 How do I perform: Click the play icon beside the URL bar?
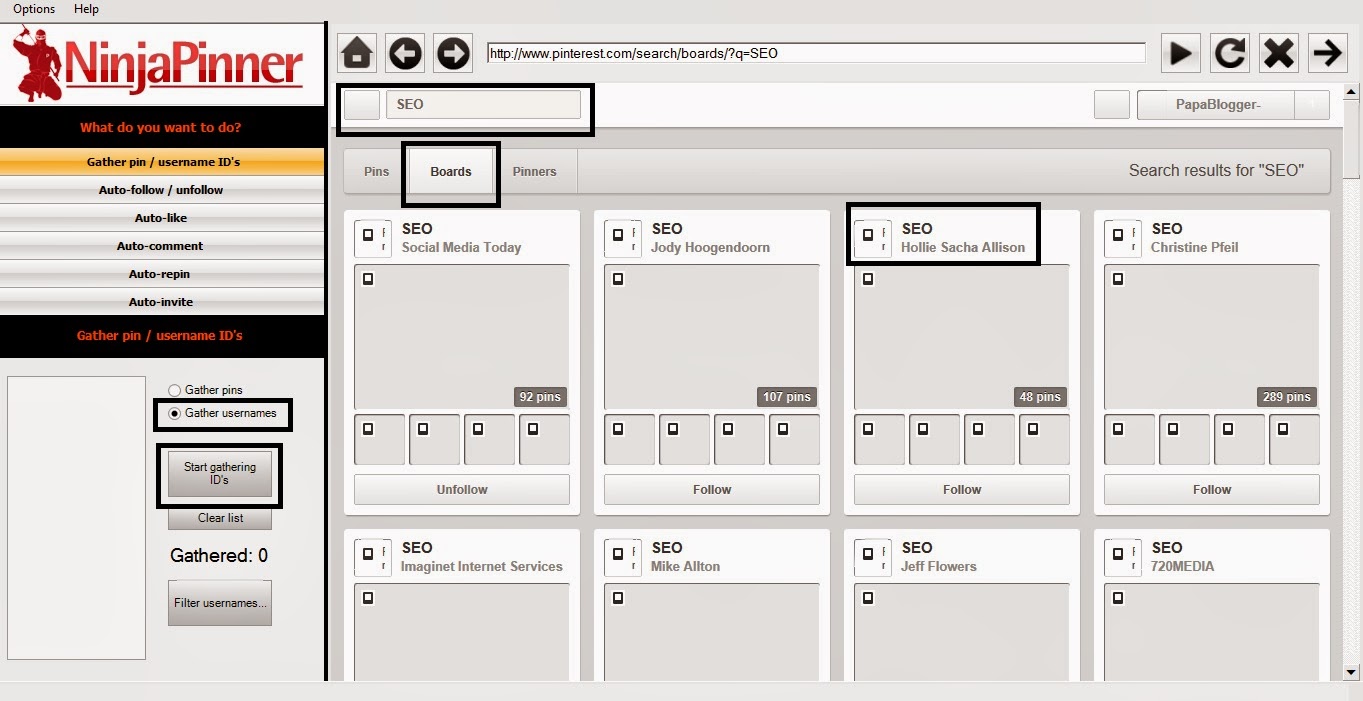pyautogui.click(x=1181, y=53)
